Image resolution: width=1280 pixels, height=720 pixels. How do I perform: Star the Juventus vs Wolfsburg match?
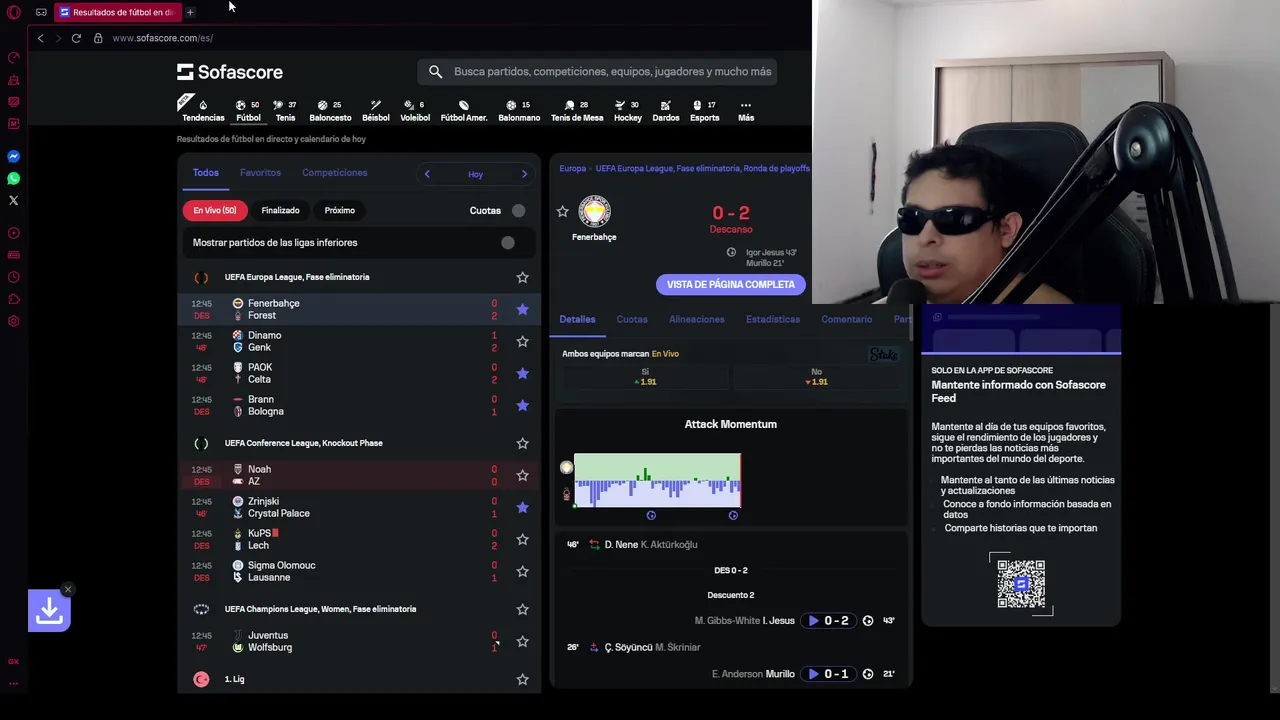pyautogui.click(x=522, y=642)
